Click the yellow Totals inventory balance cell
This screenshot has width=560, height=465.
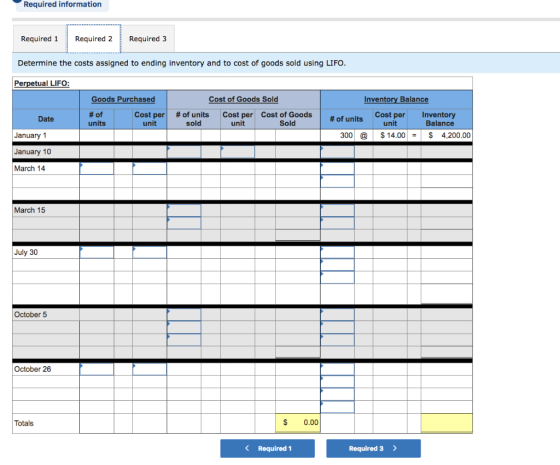pos(447,423)
